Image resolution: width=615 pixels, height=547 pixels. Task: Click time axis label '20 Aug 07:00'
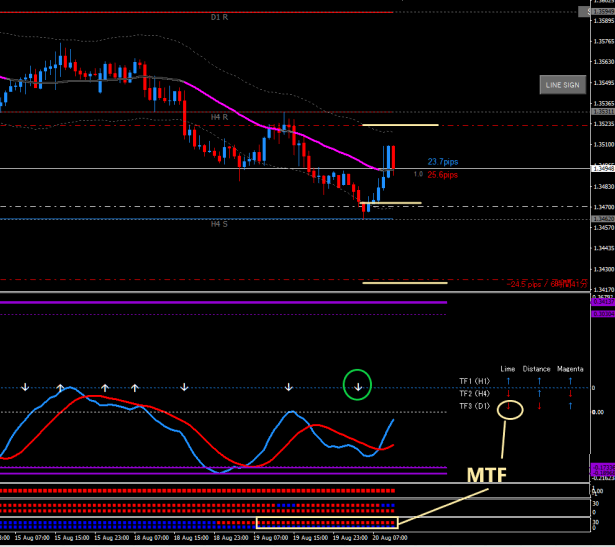click(390, 538)
